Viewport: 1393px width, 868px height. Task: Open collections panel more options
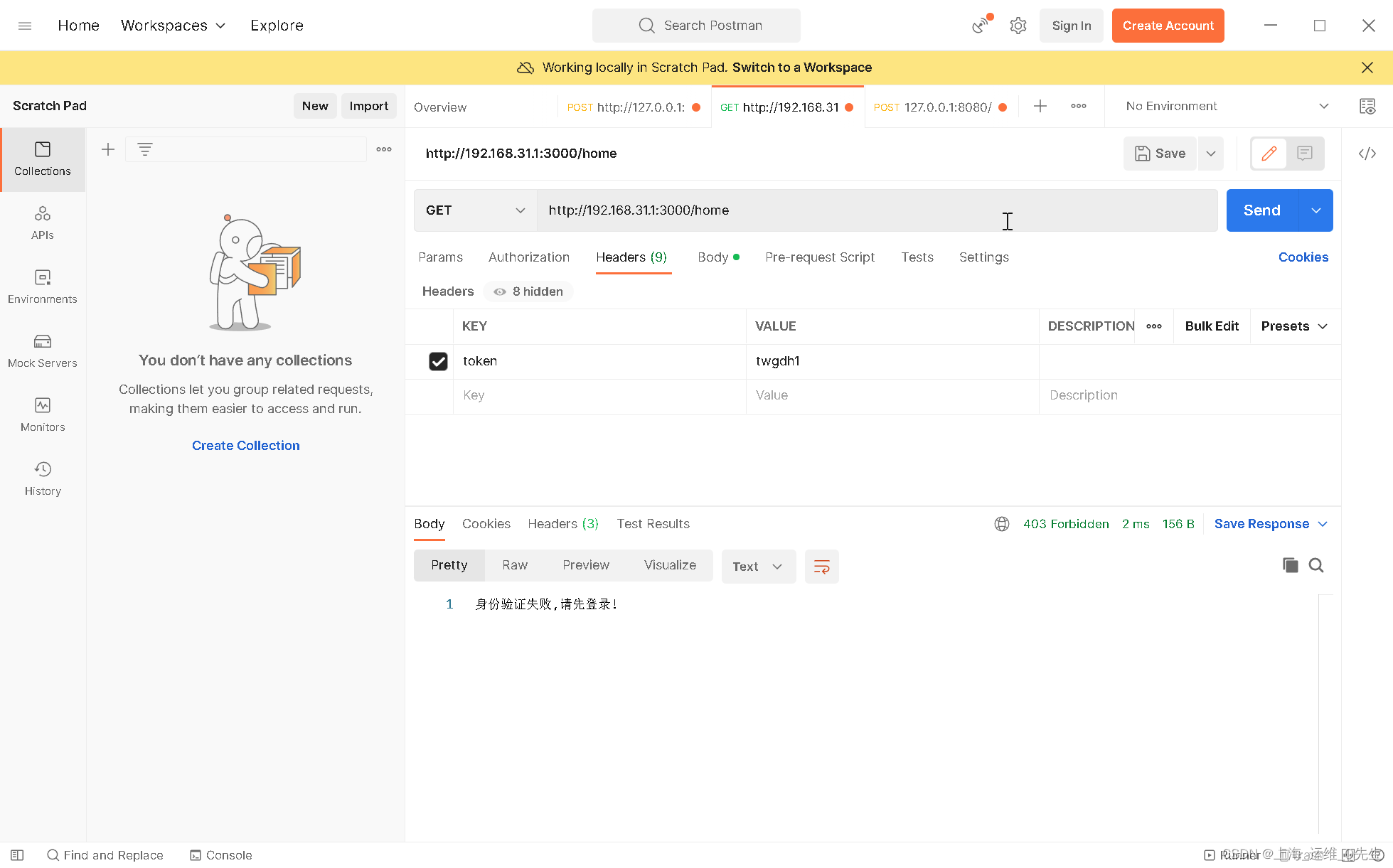[384, 149]
